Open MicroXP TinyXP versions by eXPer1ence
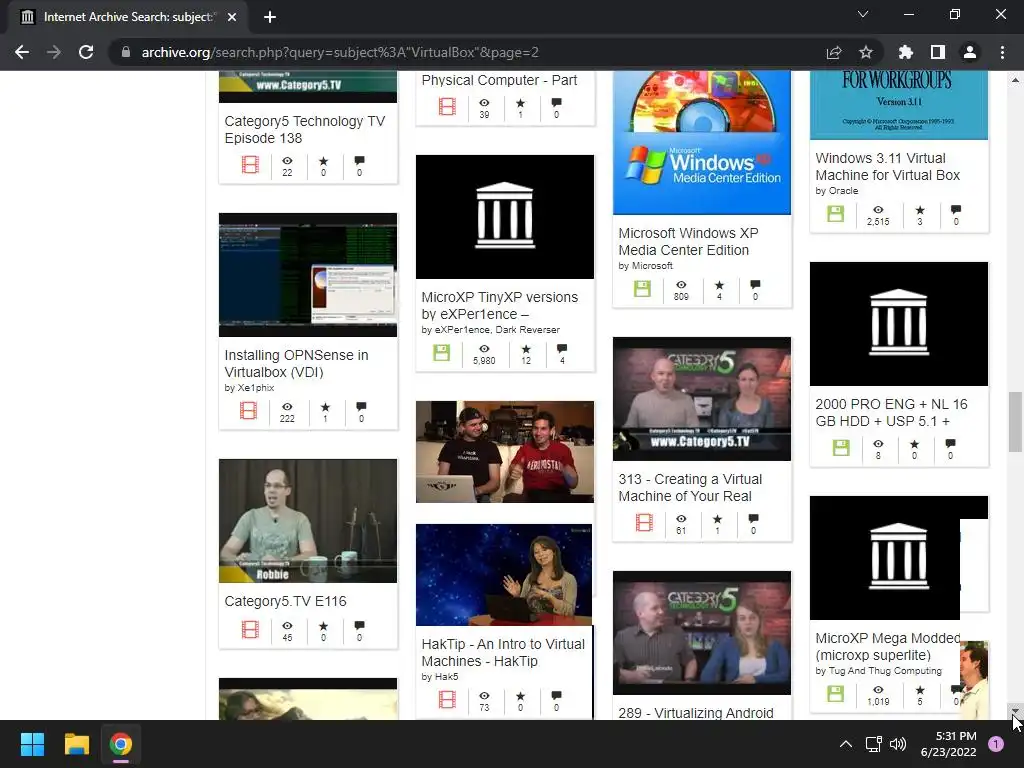The width and height of the screenshot is (1024, 768). (x=500, y=306)
